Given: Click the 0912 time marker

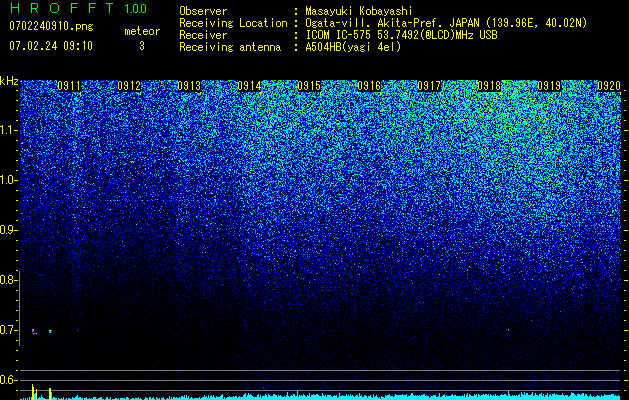Looking at the screenshot, I should coord(129,86).
